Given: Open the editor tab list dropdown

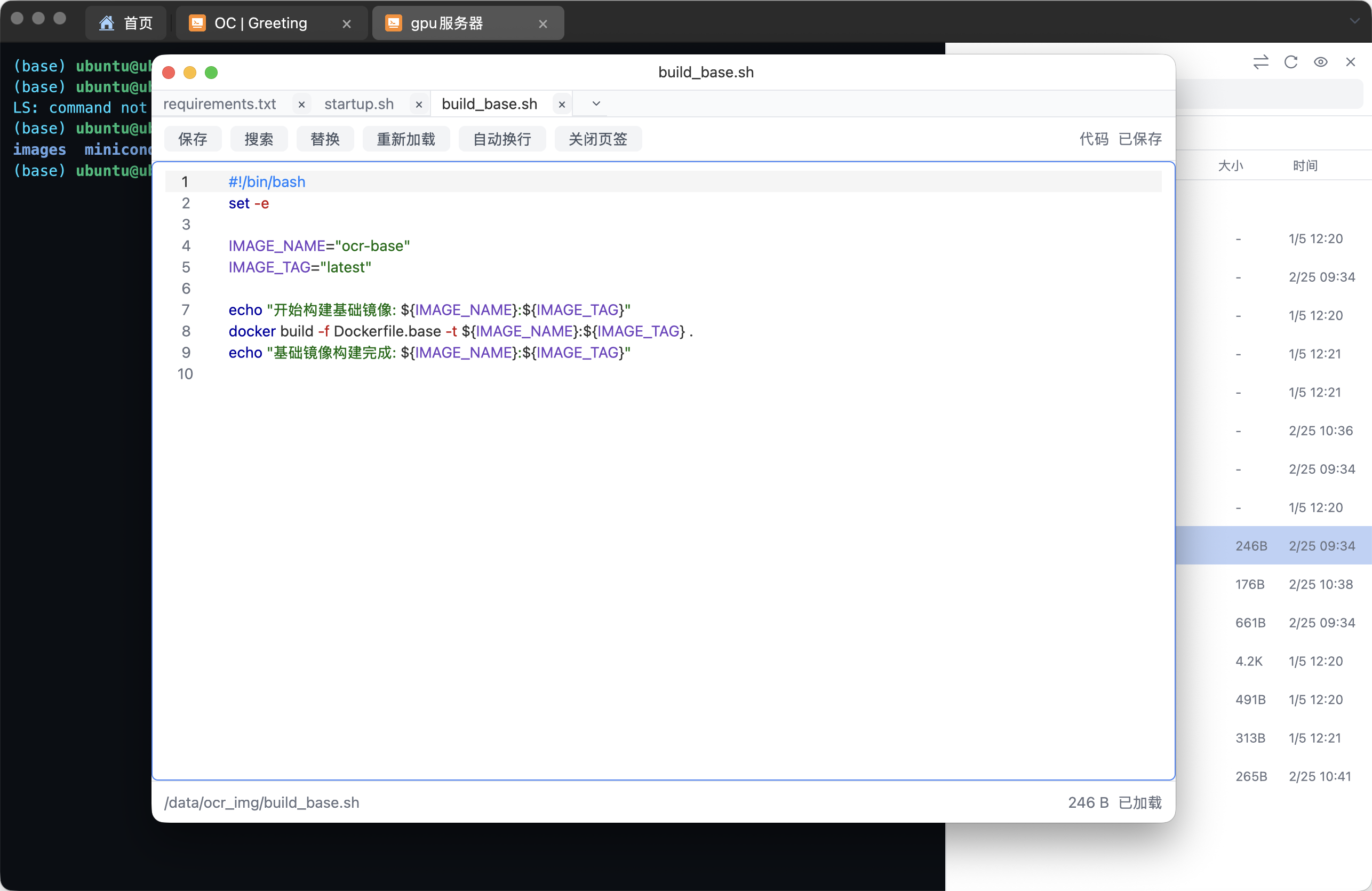Looking at the screenshot, I should tap(596, 104).
